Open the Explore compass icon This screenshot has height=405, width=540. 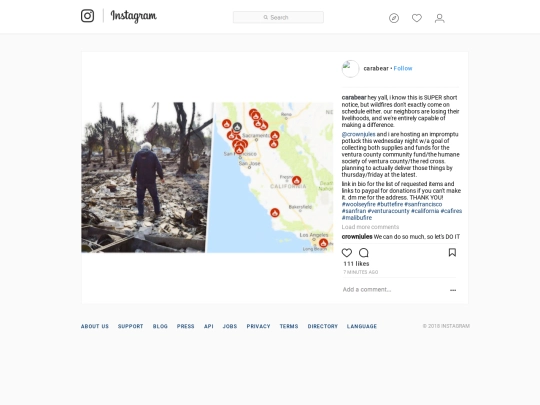394,18
